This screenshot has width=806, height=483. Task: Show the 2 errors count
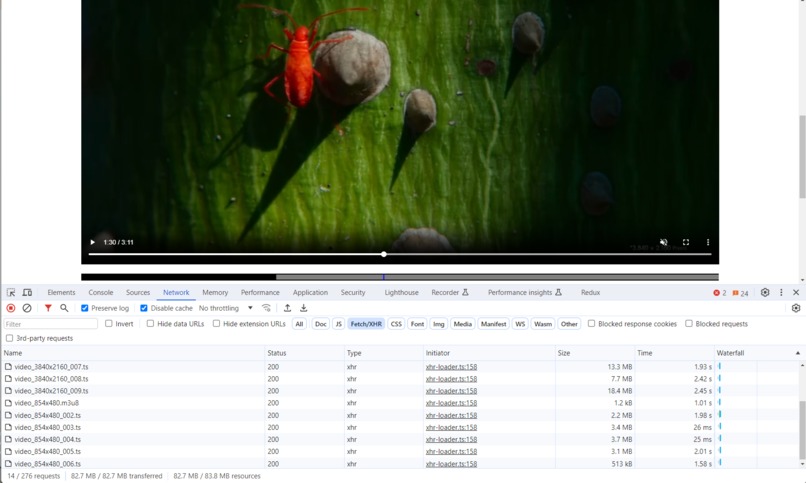coord(719,293)
